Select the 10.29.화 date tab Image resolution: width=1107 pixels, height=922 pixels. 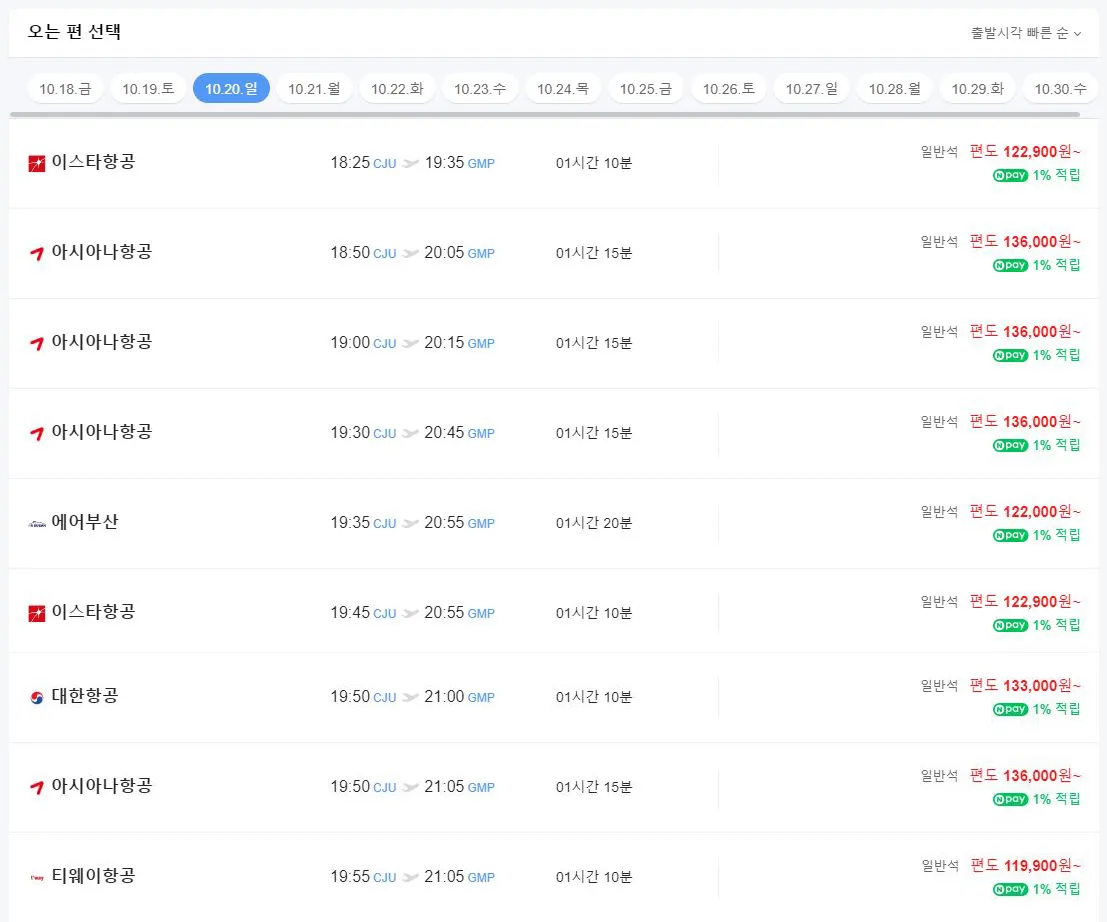tap(978, 88)
